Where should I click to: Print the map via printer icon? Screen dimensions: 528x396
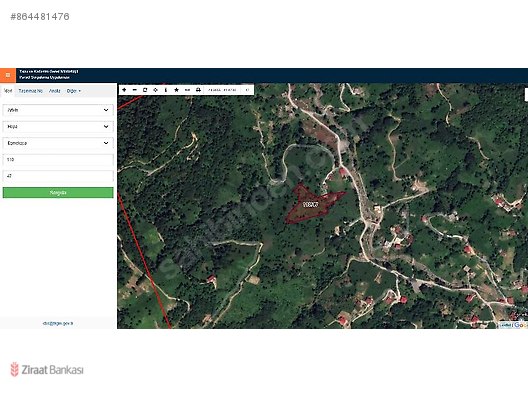pyautogui.click(x=198, y=90)
